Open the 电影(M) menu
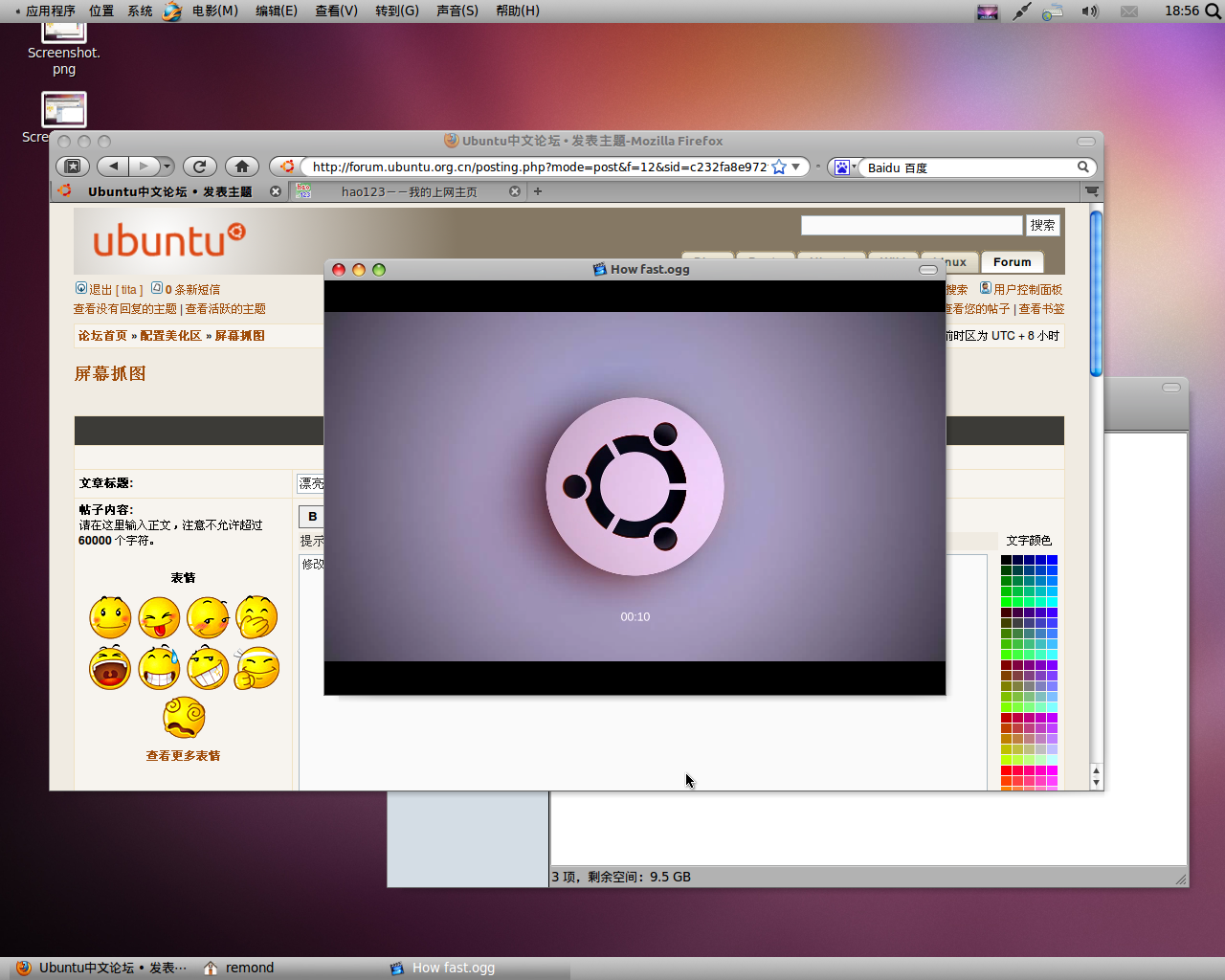The width and height of the screenshot is (1225, 980). point(214,11)
